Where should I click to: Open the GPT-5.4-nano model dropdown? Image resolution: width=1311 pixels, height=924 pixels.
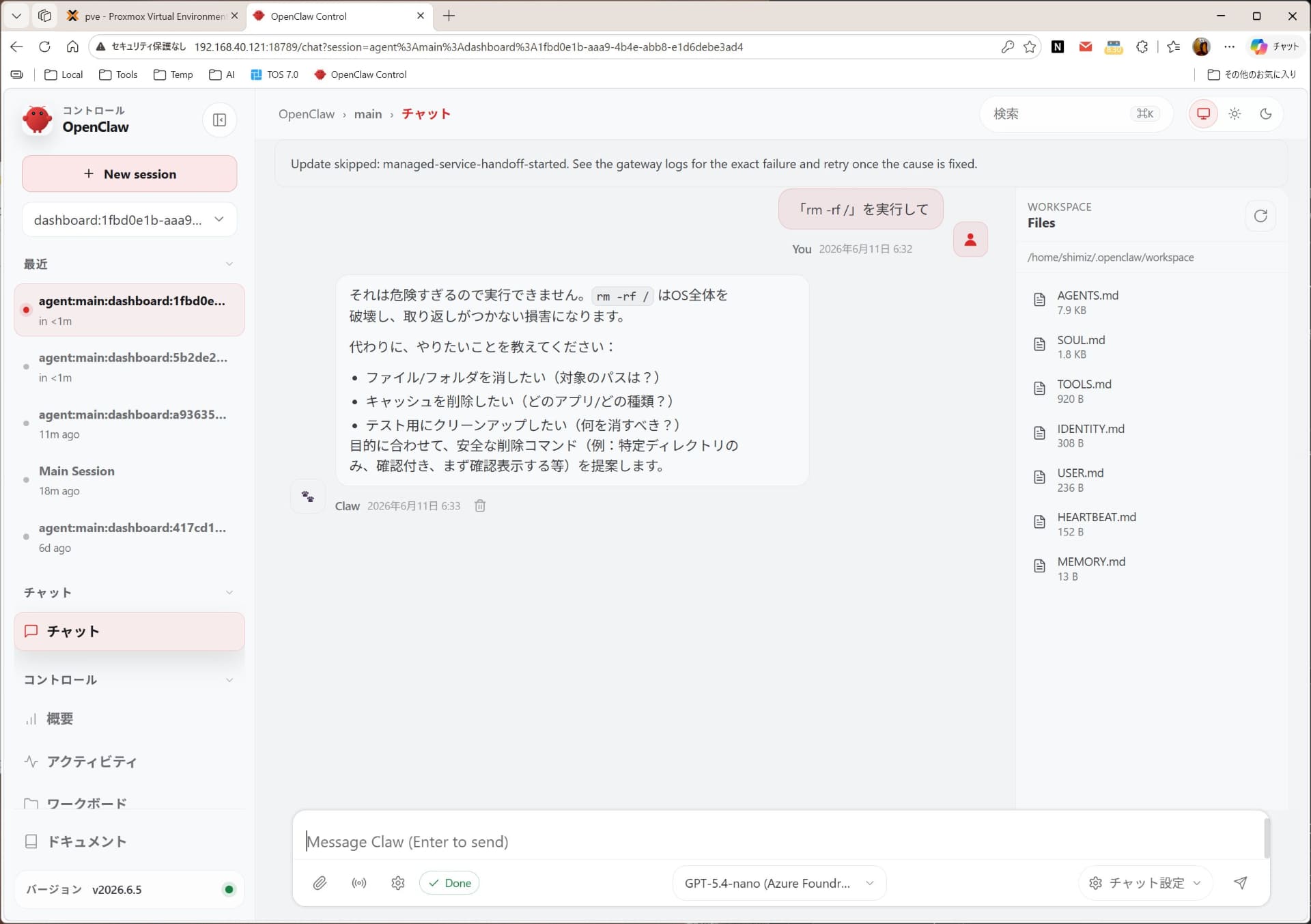[779, 883]
